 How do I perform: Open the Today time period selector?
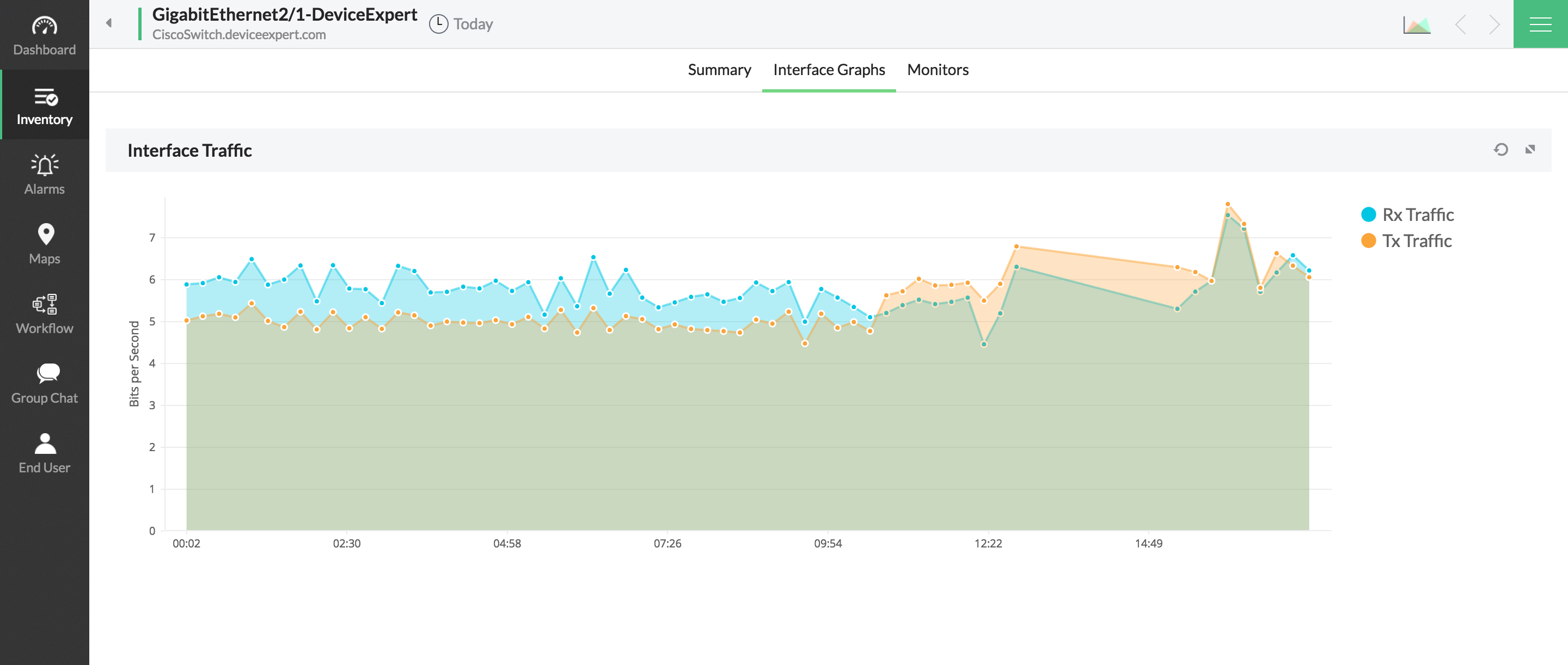point(461,24)
